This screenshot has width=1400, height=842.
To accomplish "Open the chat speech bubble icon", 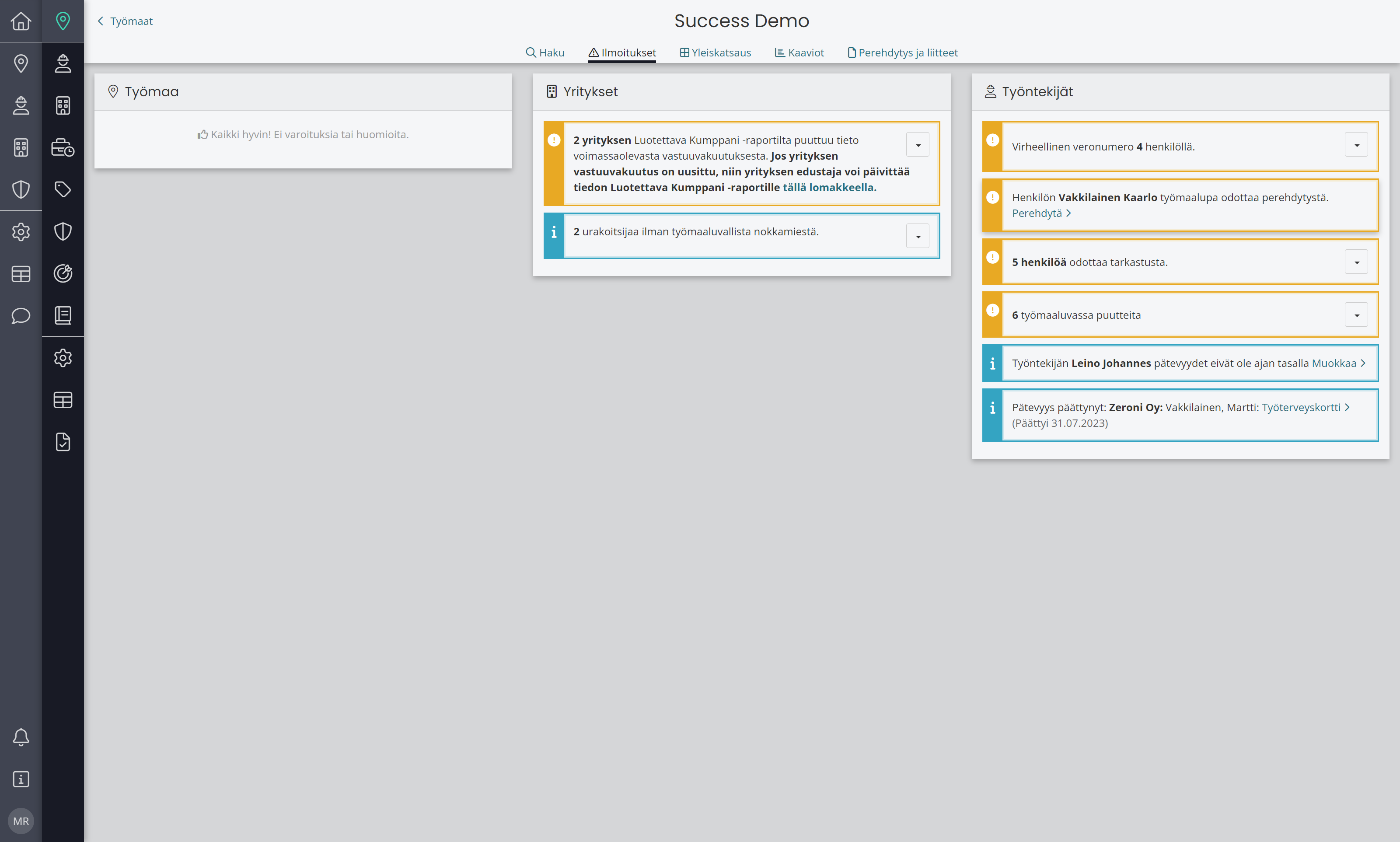I will [x=21, y=315].
